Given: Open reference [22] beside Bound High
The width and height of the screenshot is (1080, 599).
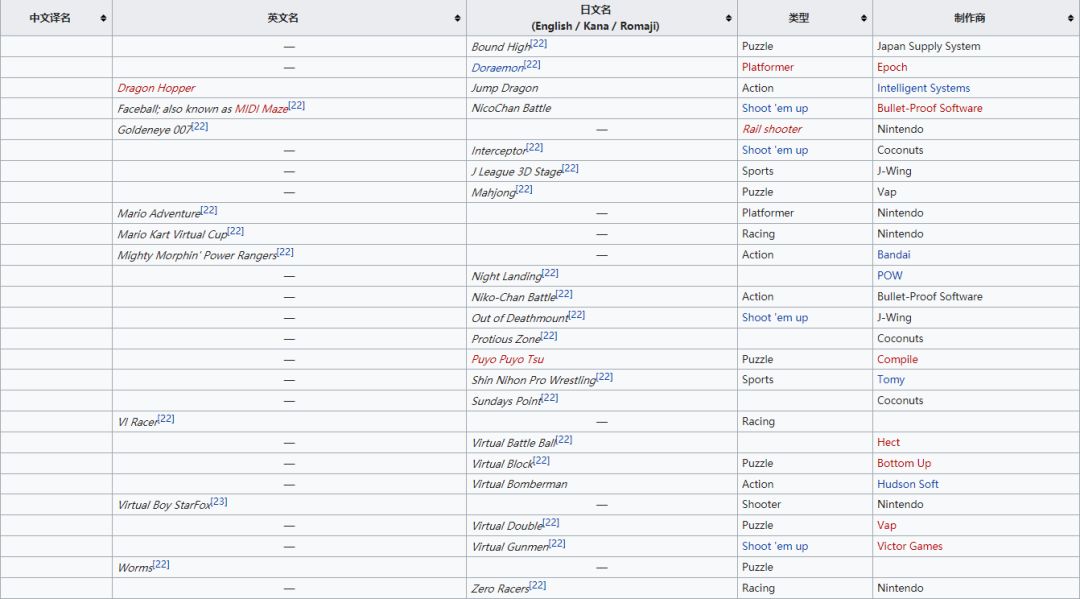Looking at the screenshot, I should coord(539,43).
